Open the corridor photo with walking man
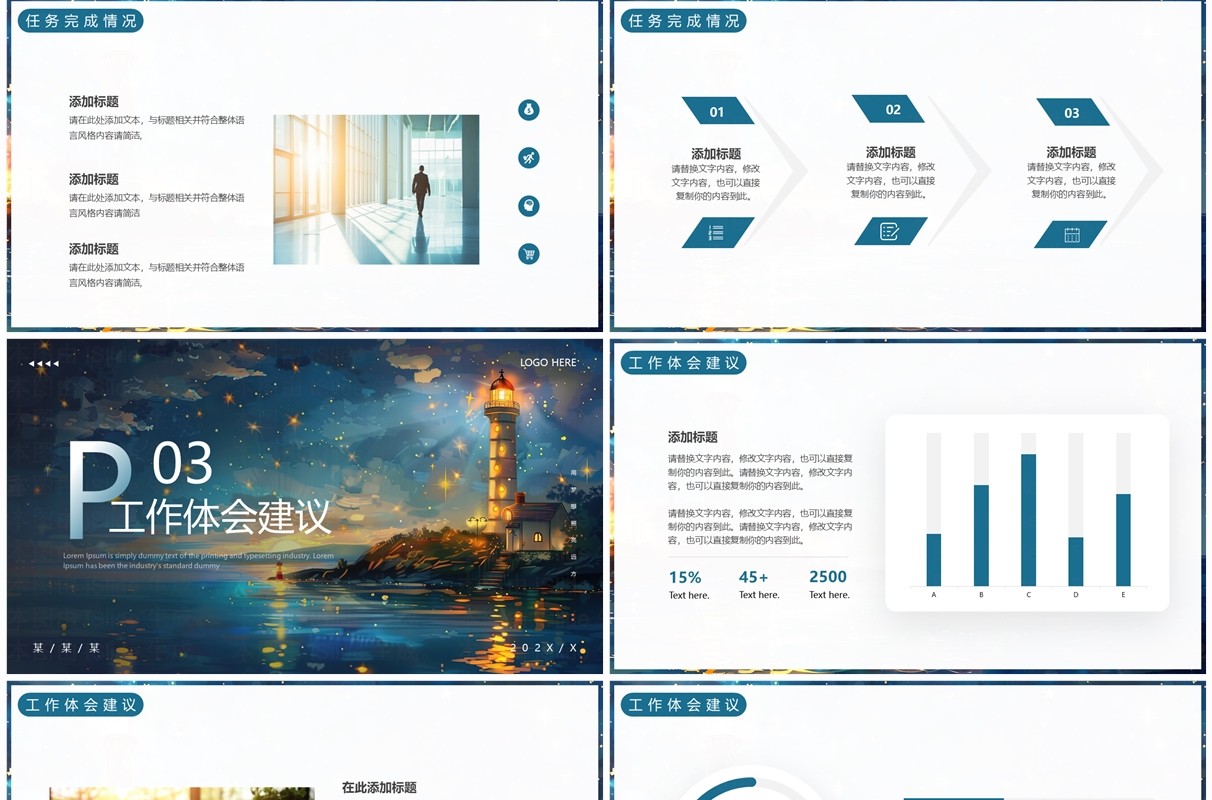The image size is (1212, 800). coord(376,189)
